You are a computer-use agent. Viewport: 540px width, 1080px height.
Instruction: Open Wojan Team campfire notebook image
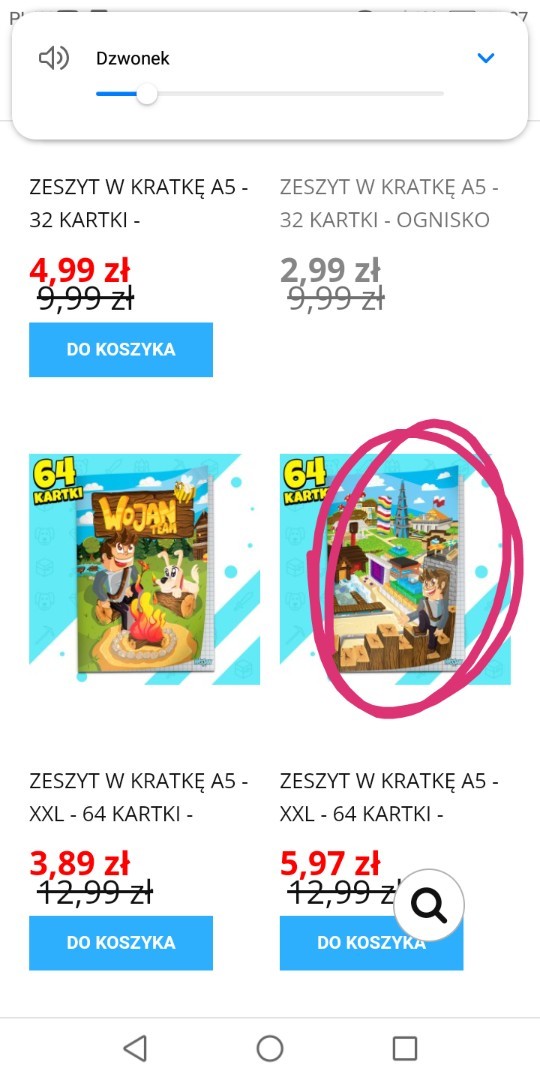coord(144,569)
